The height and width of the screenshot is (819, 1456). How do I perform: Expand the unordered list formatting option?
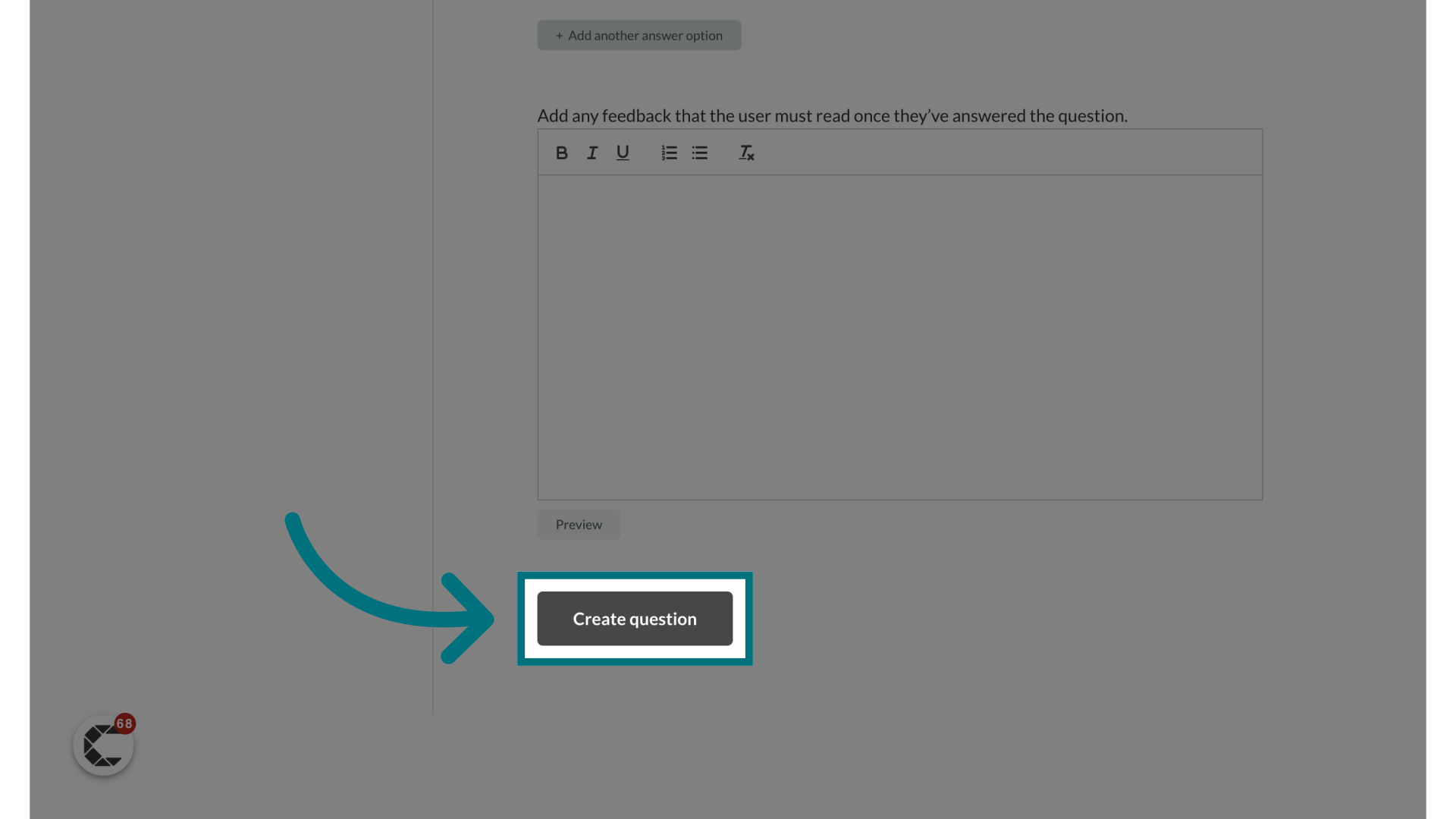click(700, 153)
